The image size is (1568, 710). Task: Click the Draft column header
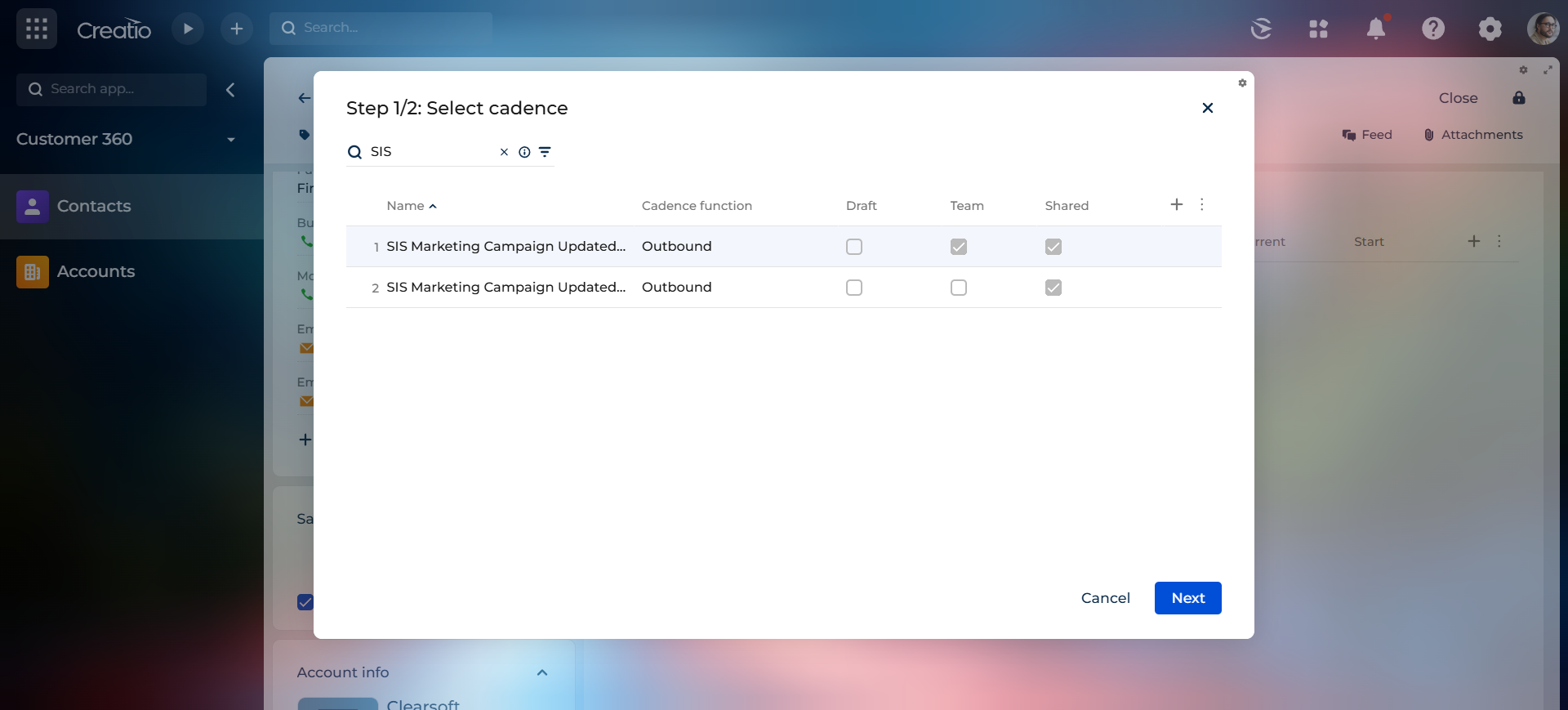pyautogui.click(x=861, y=206)
